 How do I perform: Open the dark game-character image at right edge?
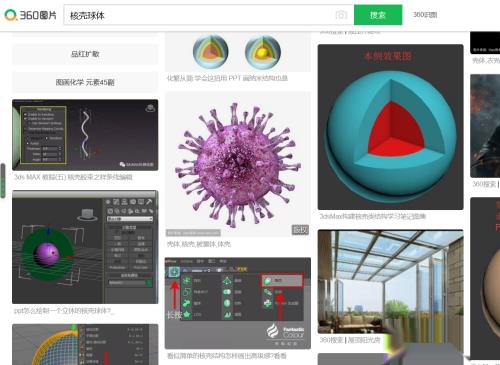[x=485, y=126]
